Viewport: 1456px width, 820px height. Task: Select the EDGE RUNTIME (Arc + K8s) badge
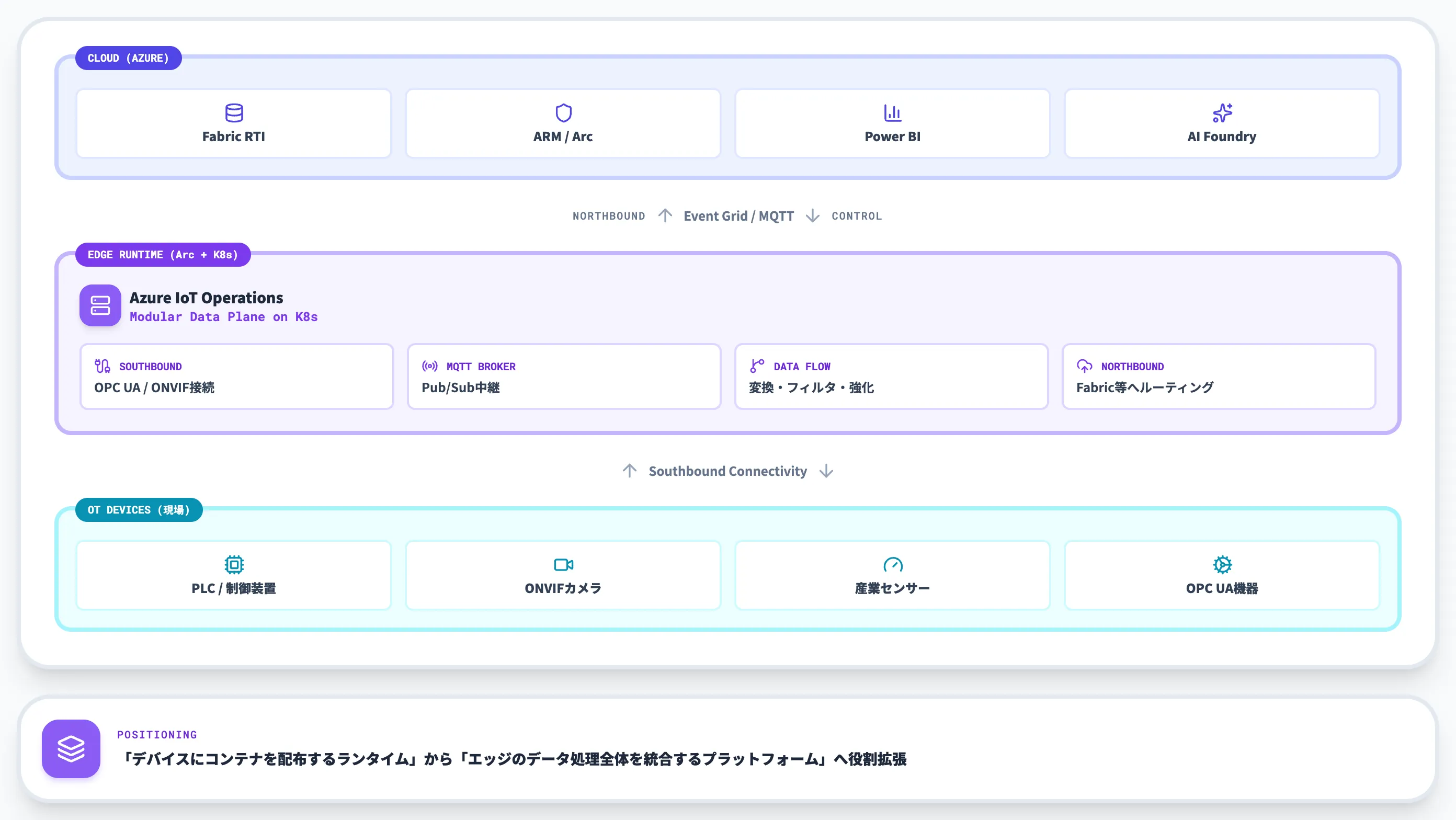pos(163,255)
